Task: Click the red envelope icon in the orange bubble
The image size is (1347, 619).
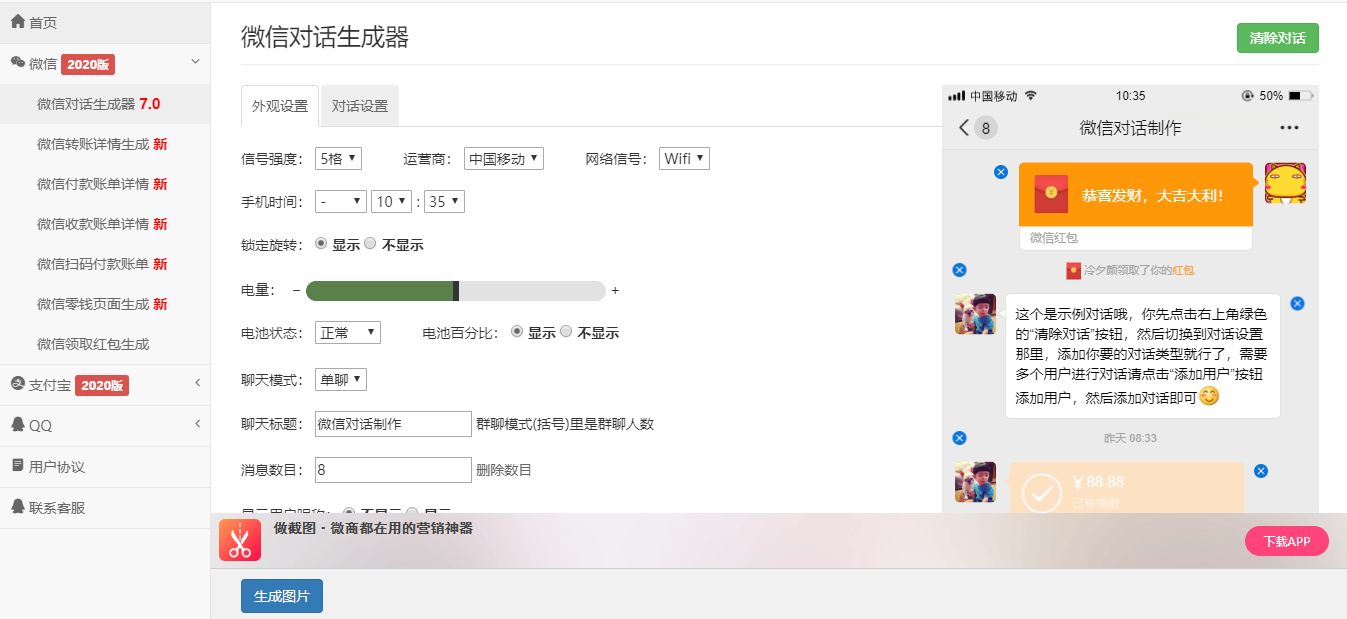Action: tap(1051, 194)
